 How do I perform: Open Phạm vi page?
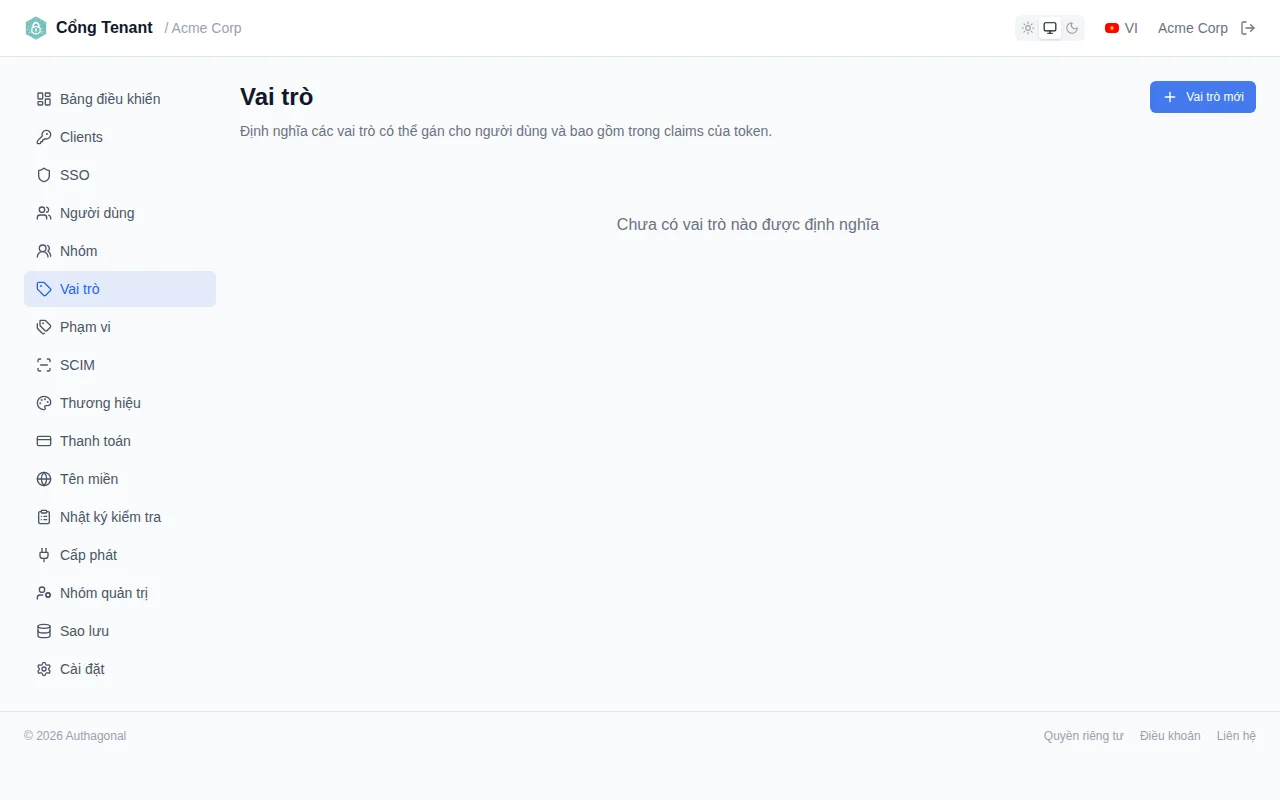(120, 327)
